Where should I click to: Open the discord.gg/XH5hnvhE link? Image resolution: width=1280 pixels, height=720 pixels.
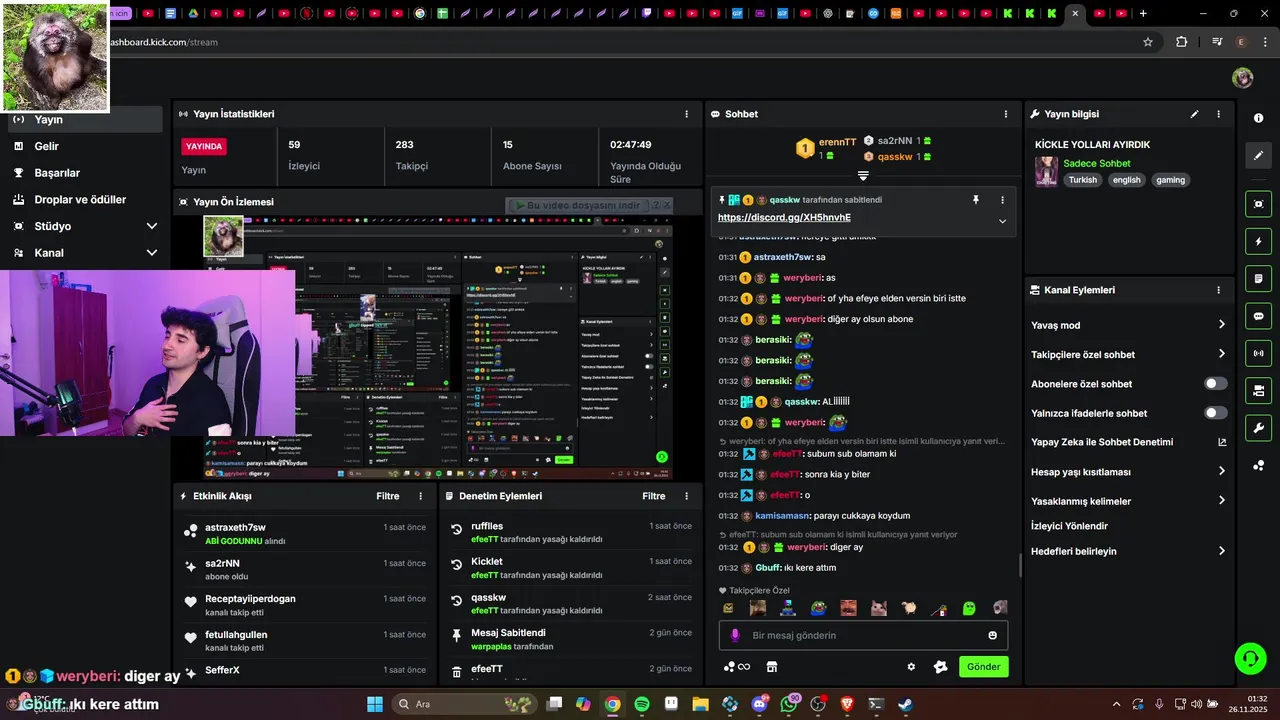(x=784, y=217)
